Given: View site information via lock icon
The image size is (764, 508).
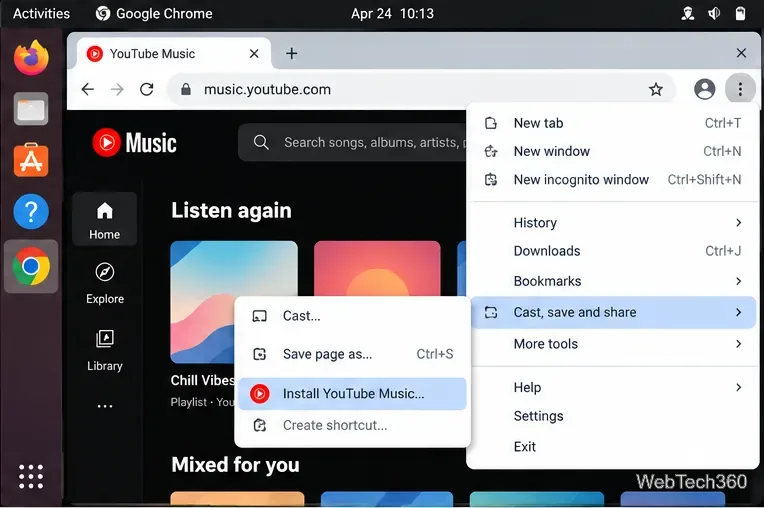Looking at the screenshot, I should coord(186,89).
